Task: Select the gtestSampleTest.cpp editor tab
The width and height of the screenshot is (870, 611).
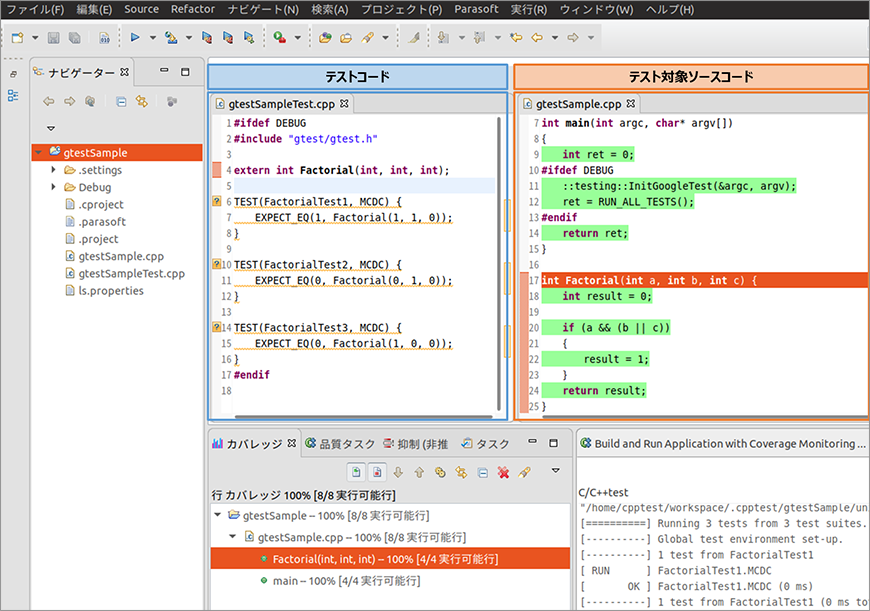Action: (x=281, y=104)
